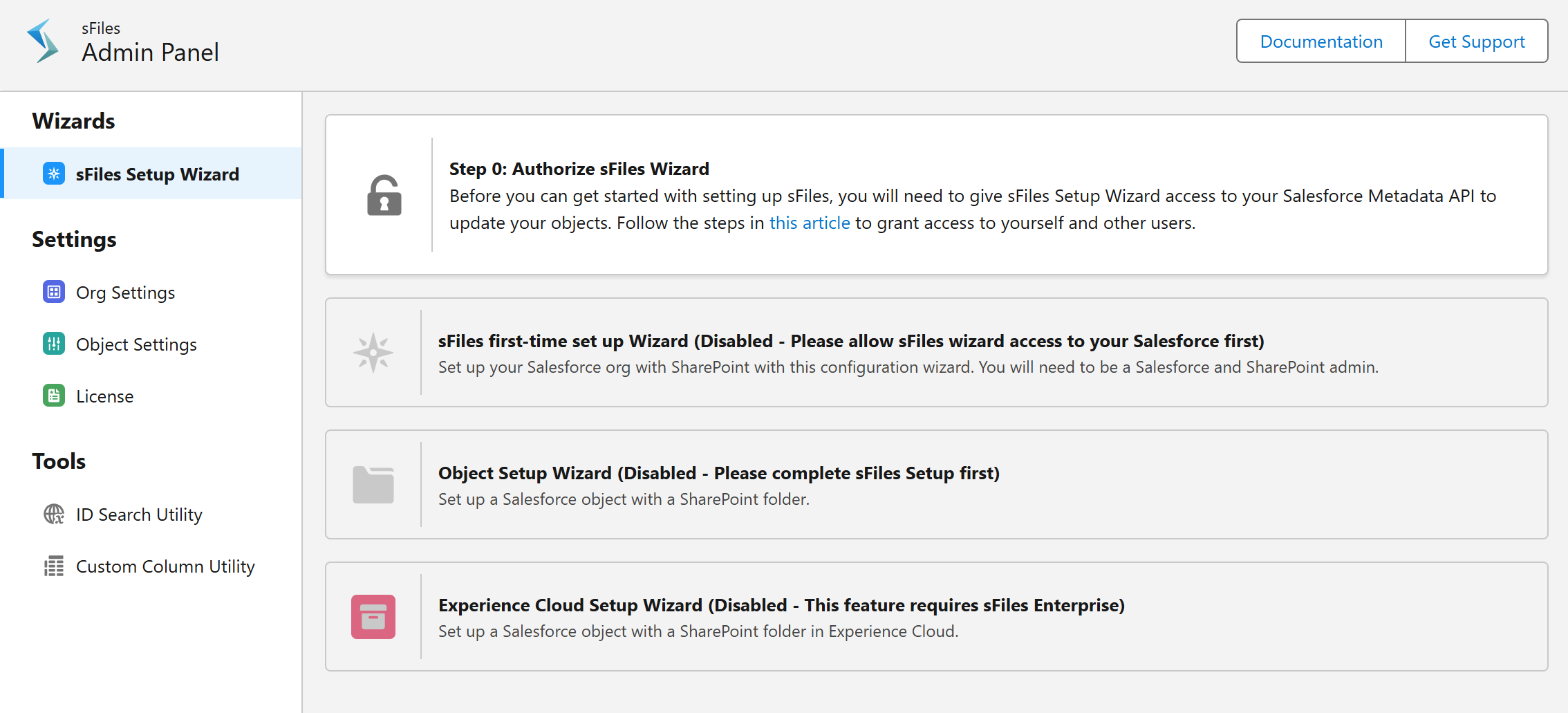Click the gray Object Setup folder icon
This screenshot has width=1568, height=713.
[373, 484]
